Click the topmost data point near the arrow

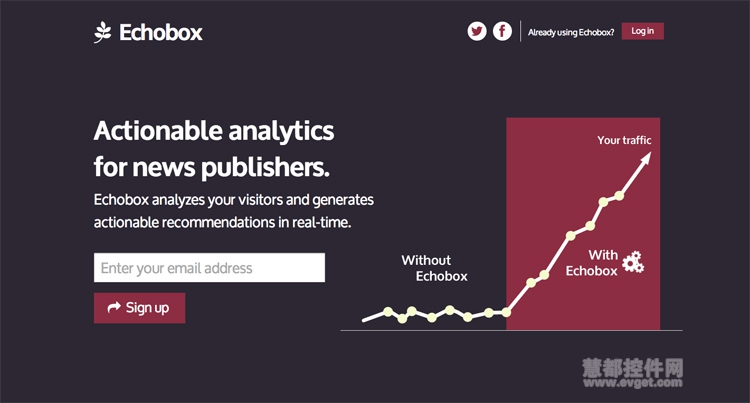point(619,196)
